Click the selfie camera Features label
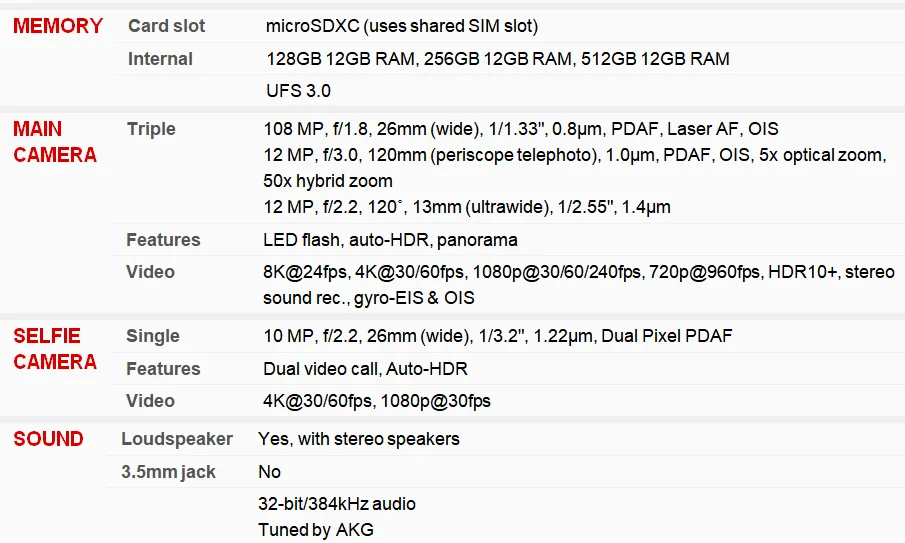The width and height of the screenshot is (905, 543). click(x=163, y=368)
